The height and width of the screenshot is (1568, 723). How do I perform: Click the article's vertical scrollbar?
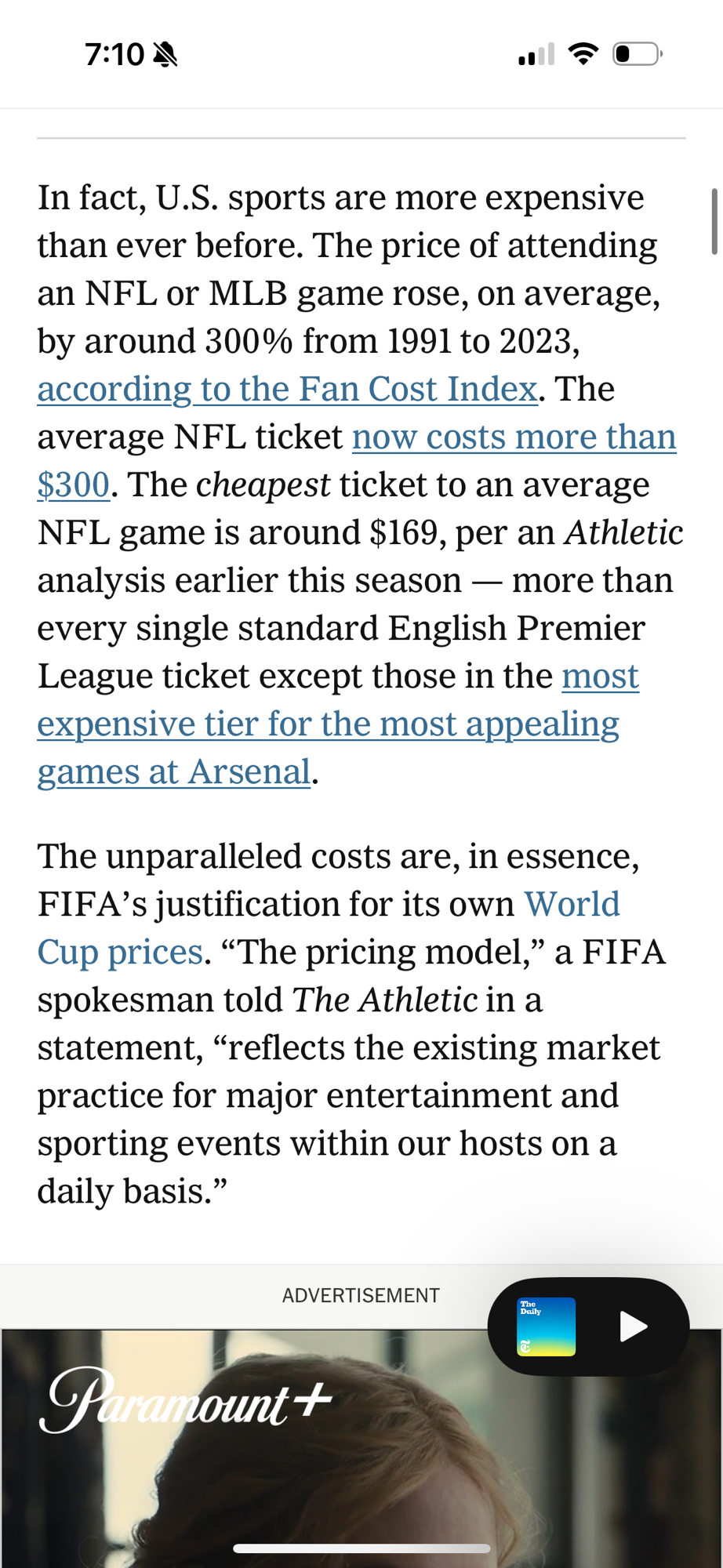pos(714,221)
